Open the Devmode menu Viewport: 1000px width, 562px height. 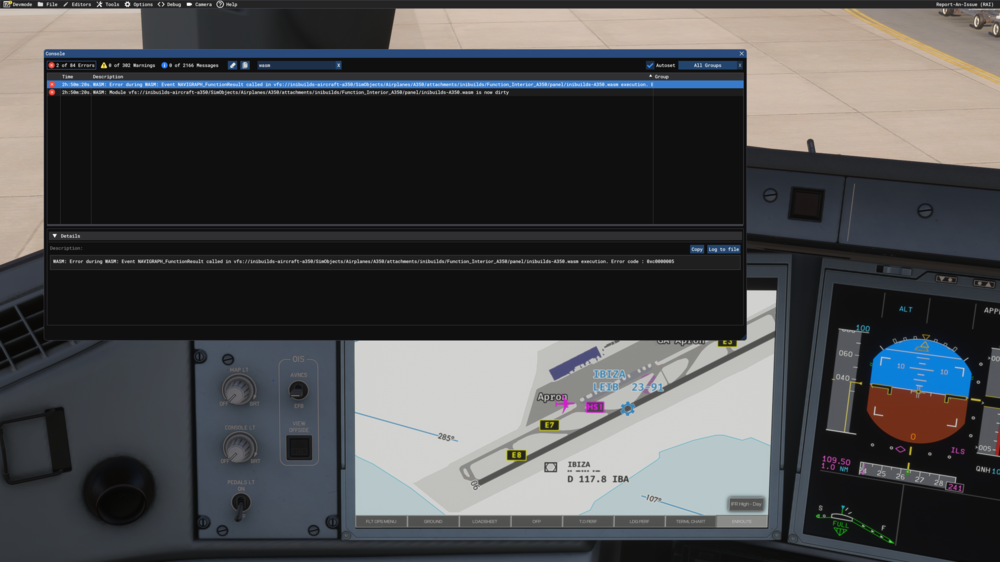(x=18, y=4)
